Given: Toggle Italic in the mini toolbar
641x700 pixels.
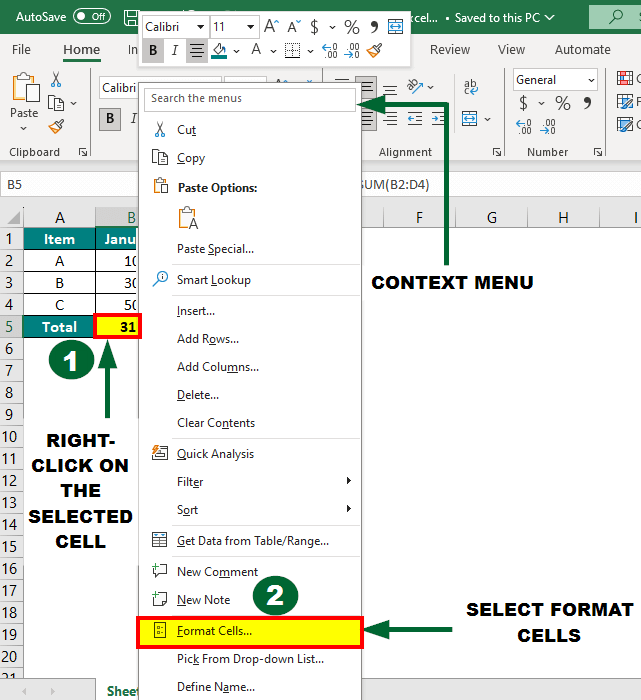Looking at the screenshot, I should click(175, 50).
